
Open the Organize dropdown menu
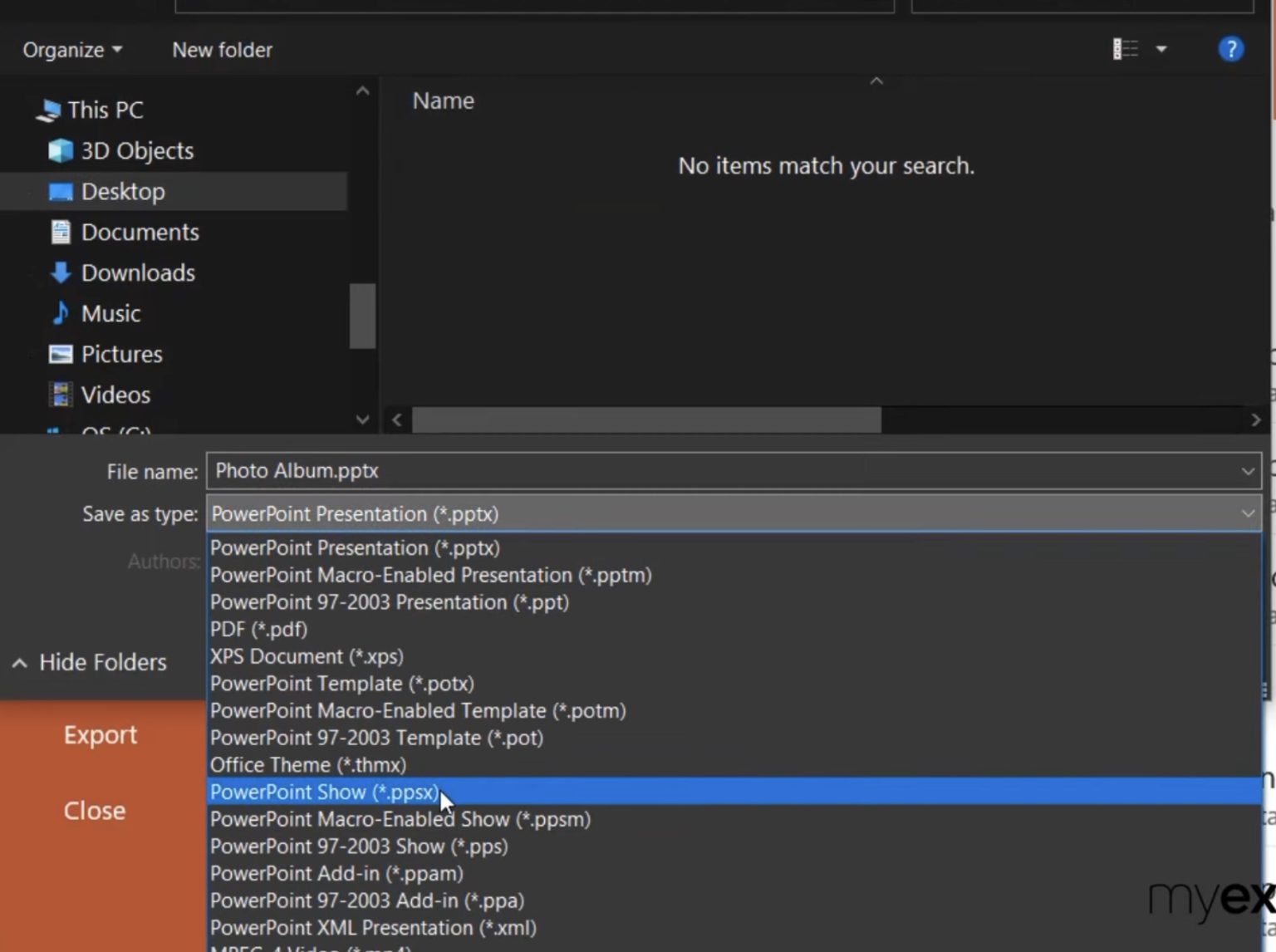pyautogui.click(x=71, y=49)
